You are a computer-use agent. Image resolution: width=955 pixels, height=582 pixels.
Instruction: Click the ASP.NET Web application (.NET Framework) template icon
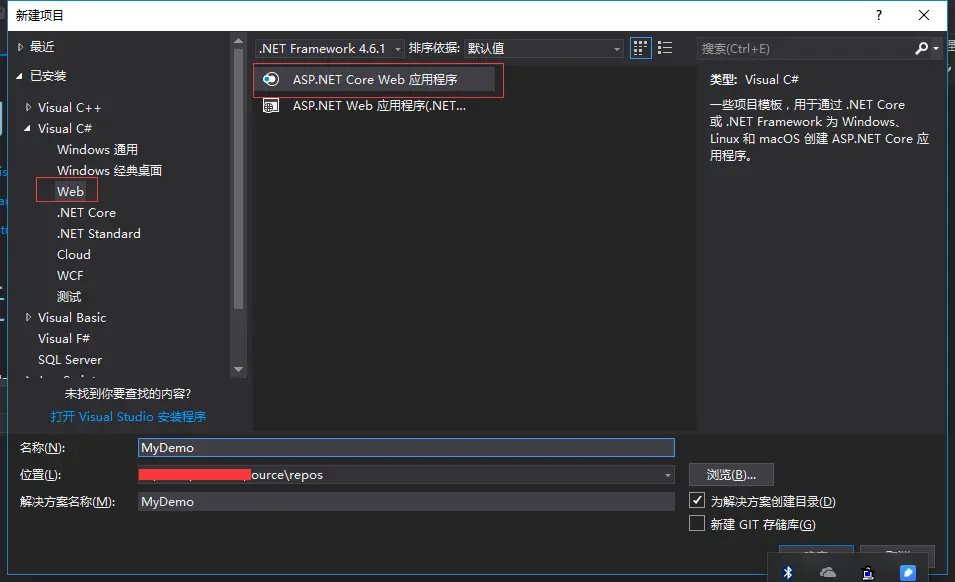tap(270, 106)
